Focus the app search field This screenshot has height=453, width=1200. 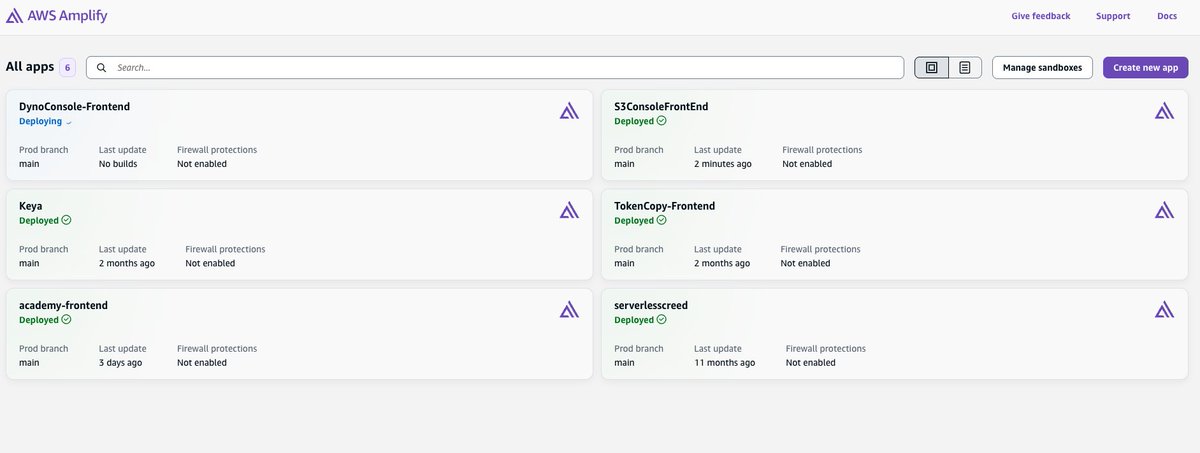[x=495, y=68]
